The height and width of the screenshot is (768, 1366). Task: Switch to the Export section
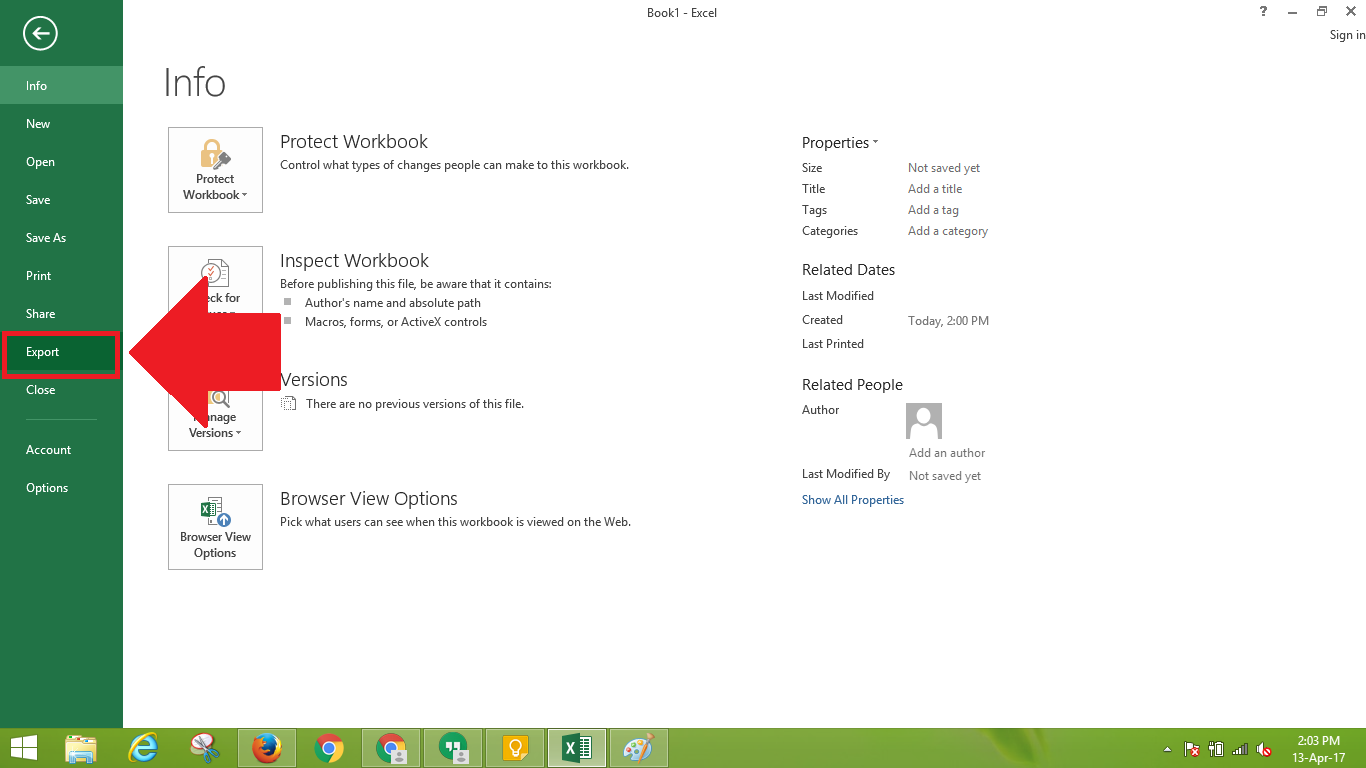42,351
